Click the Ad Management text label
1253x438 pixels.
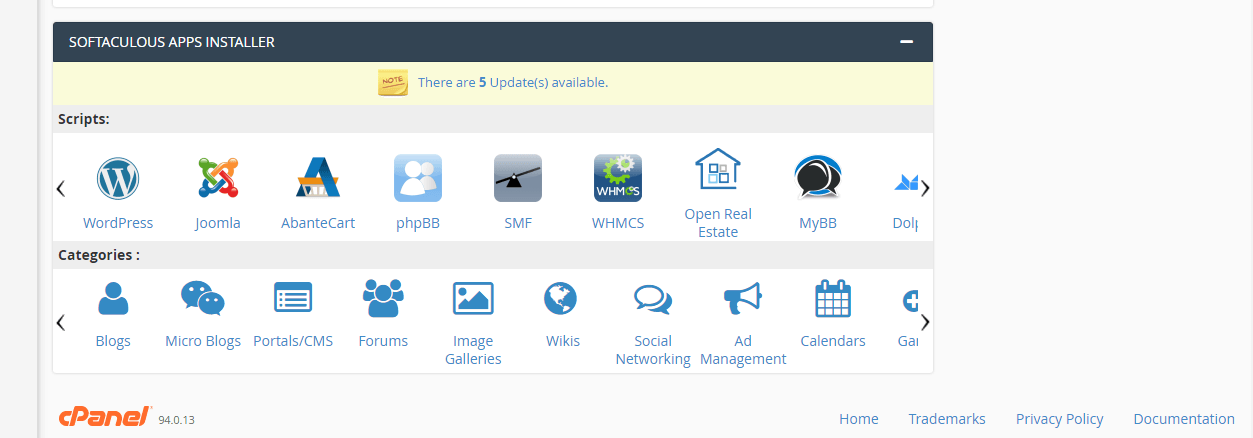pos(743,350)
